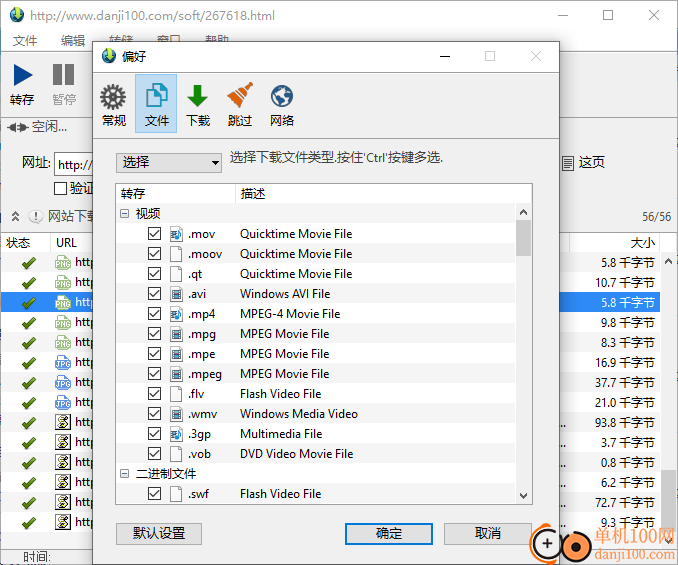Select the .mpe MPEG Movie File row
The width and height of the screenshot is (678, 565).
[316, 354]
